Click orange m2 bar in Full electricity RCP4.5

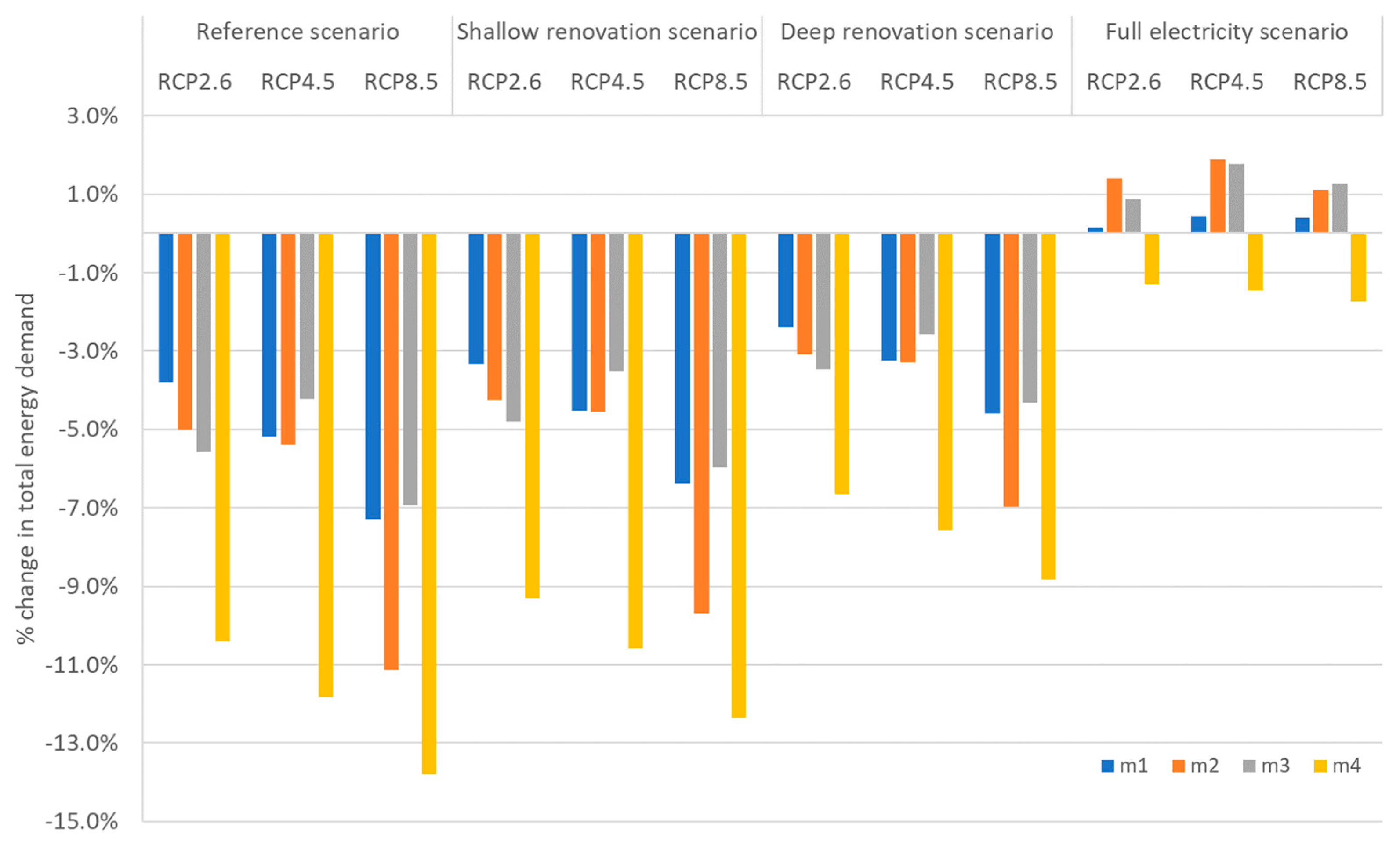click(1217, 196)
